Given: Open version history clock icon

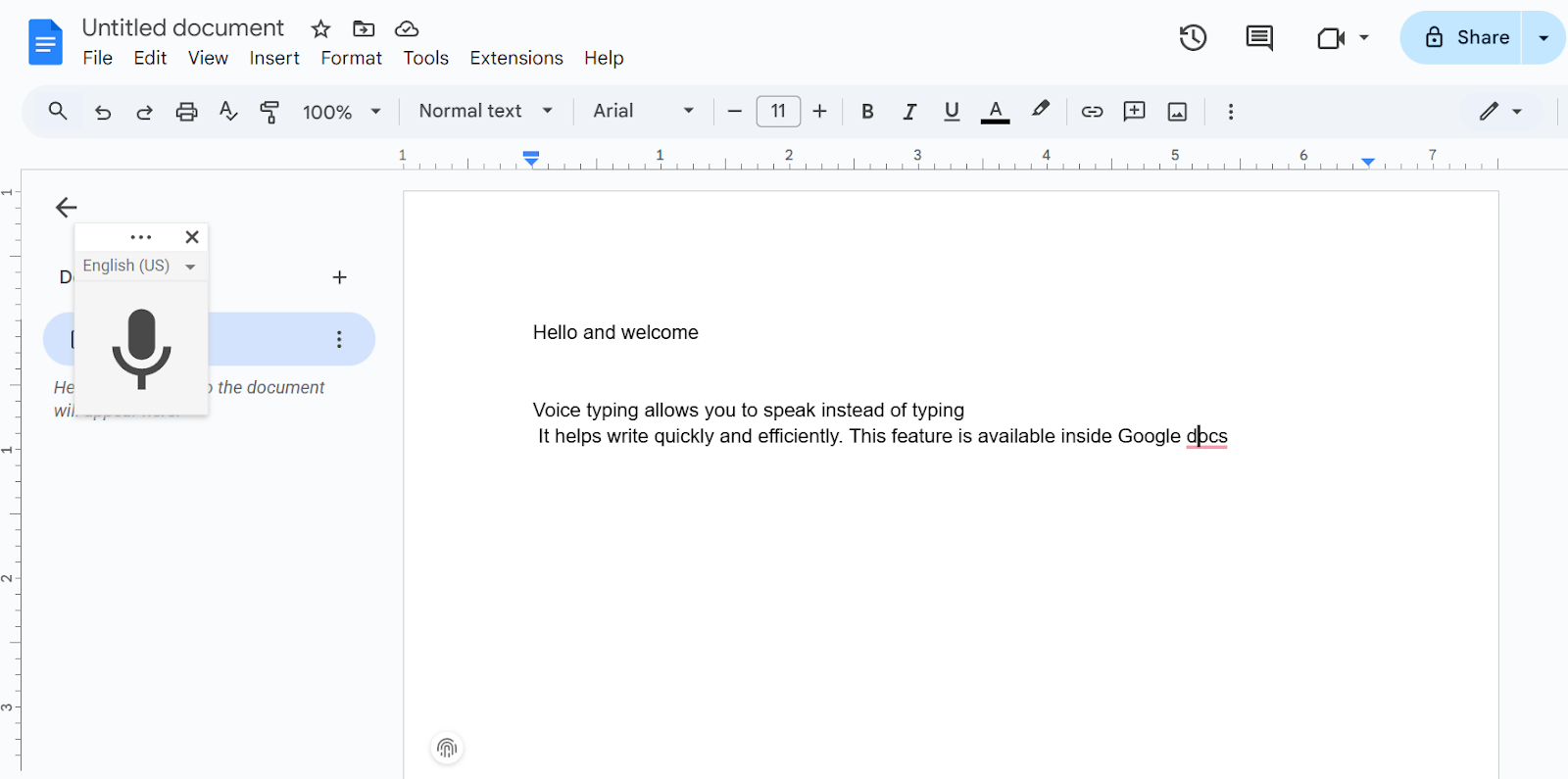Looking at the screenshot, I should coord(1193,38).
